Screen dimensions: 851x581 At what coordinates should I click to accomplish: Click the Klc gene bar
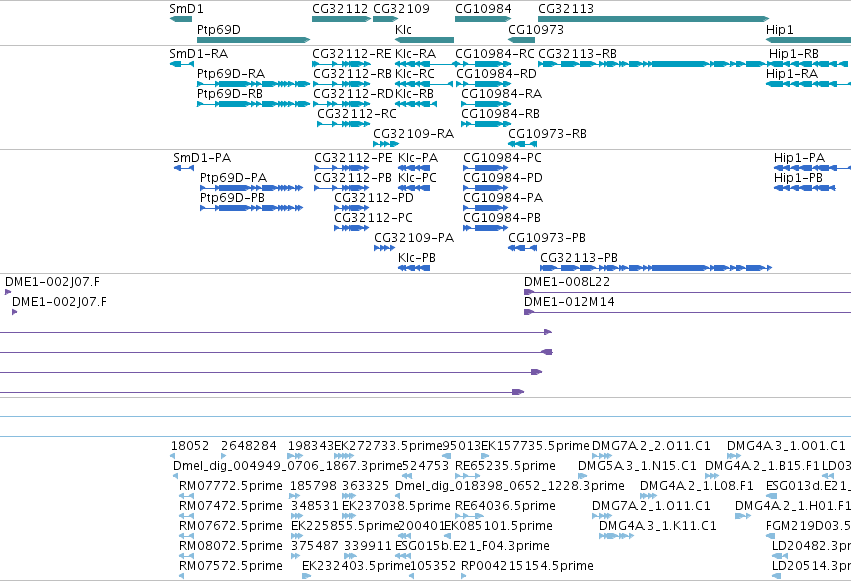[x=424, y=40]
